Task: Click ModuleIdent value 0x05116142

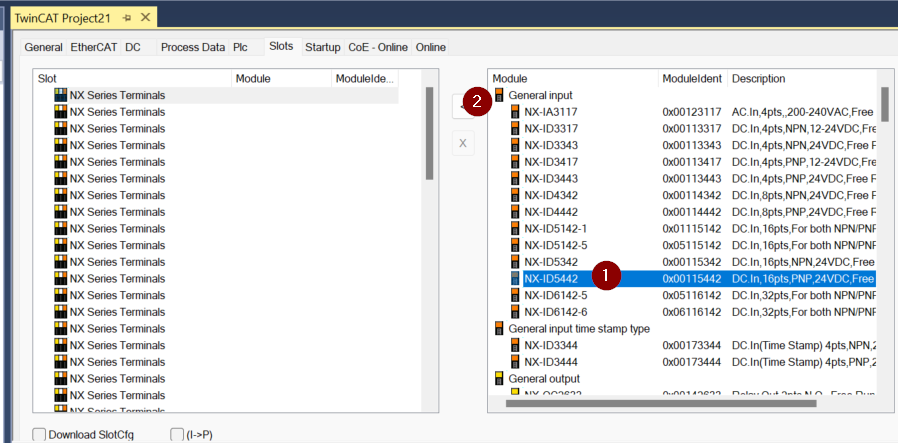Action: click(692, 295)
